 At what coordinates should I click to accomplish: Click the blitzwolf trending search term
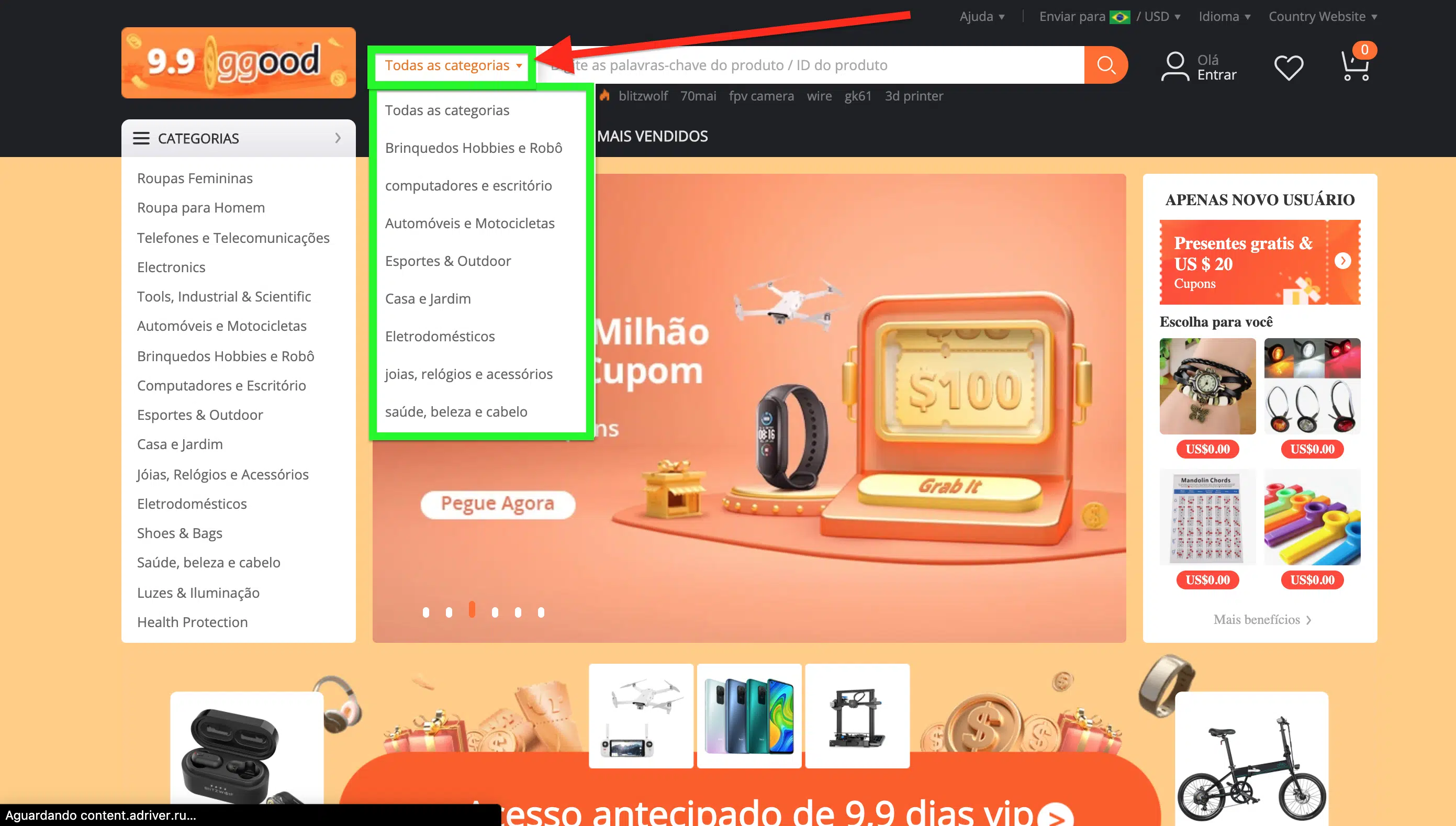coord(643,96)
